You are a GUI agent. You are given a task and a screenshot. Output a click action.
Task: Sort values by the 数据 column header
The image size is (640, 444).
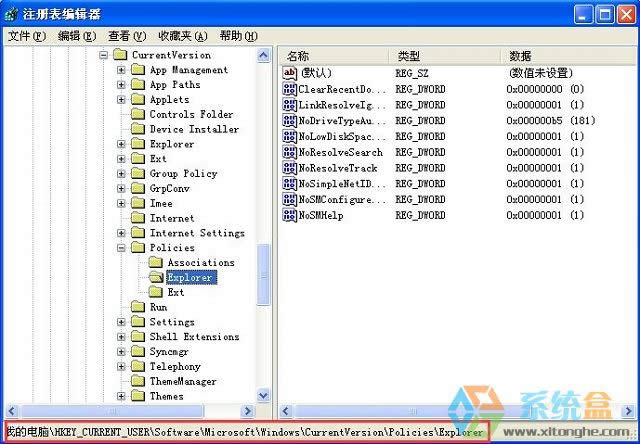point(568,56)
